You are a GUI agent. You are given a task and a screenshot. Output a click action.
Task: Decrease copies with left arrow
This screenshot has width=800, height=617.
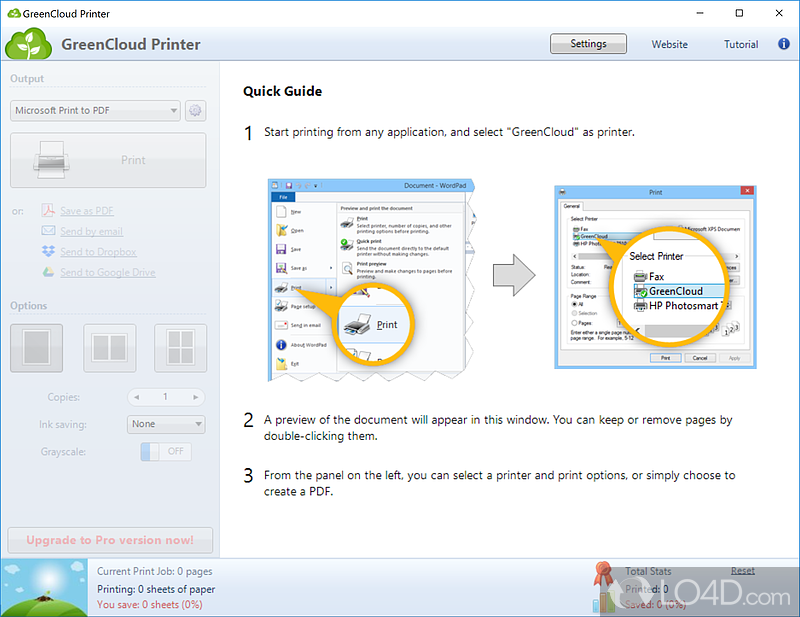(x=136, y=397)
